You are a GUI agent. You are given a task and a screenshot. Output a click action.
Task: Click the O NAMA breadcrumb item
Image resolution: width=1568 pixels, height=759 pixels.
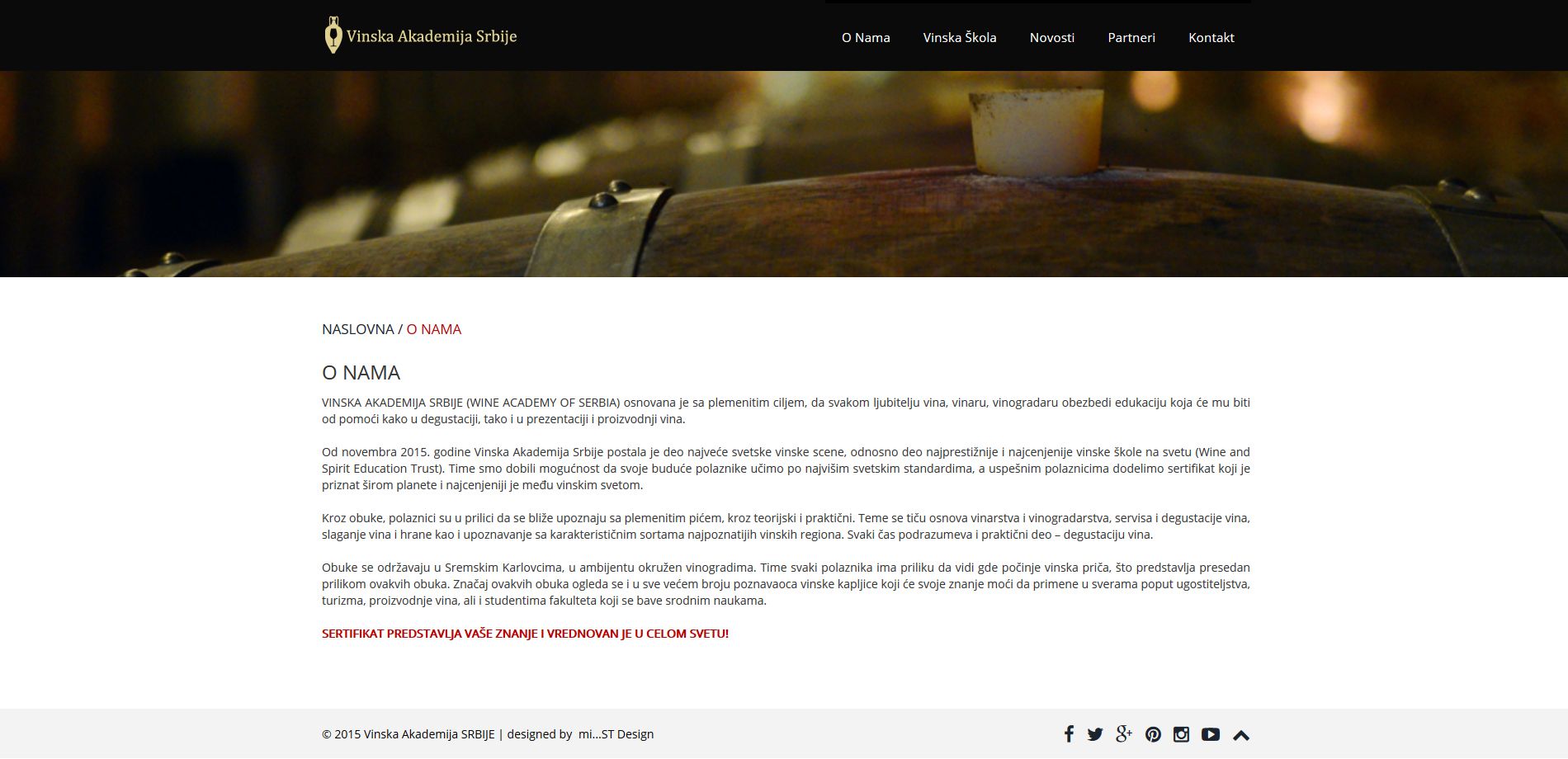point(434,329)
